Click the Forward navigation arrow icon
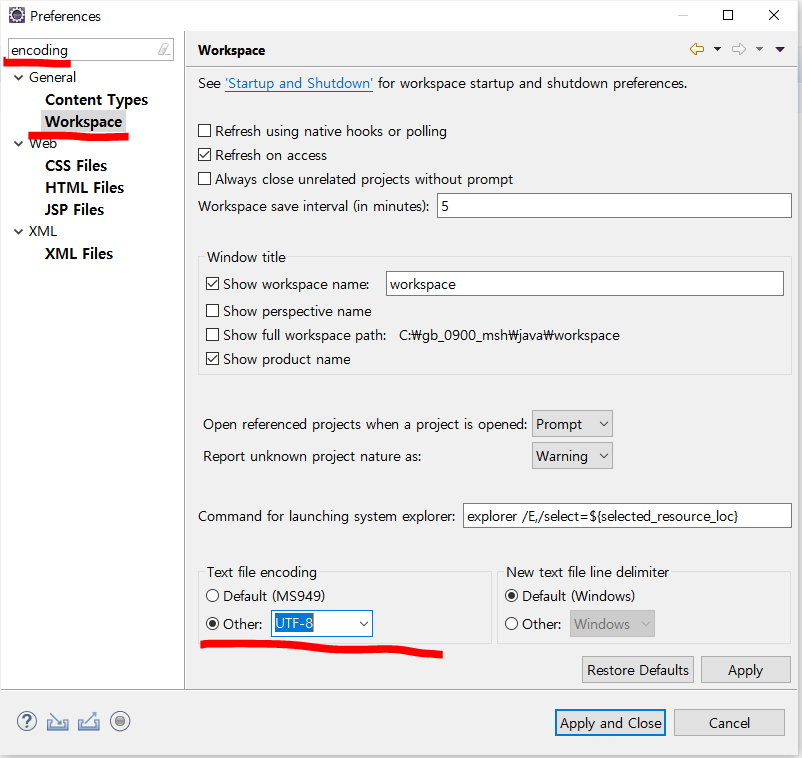The width and height of the screenshot is (802, 758). (739, 49)
